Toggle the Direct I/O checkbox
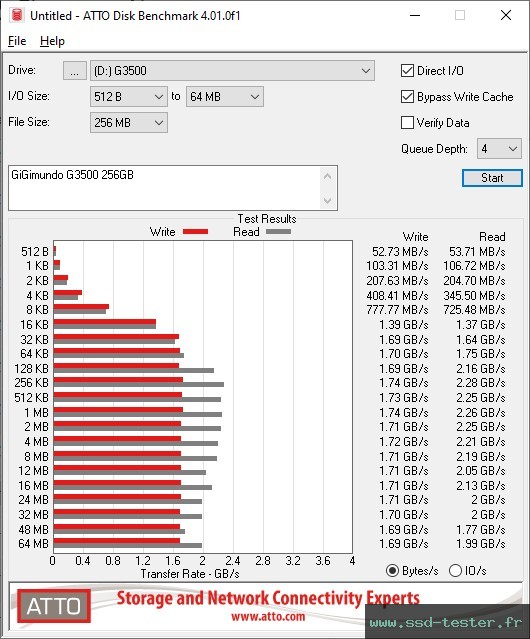 click(x=407, y=71)
